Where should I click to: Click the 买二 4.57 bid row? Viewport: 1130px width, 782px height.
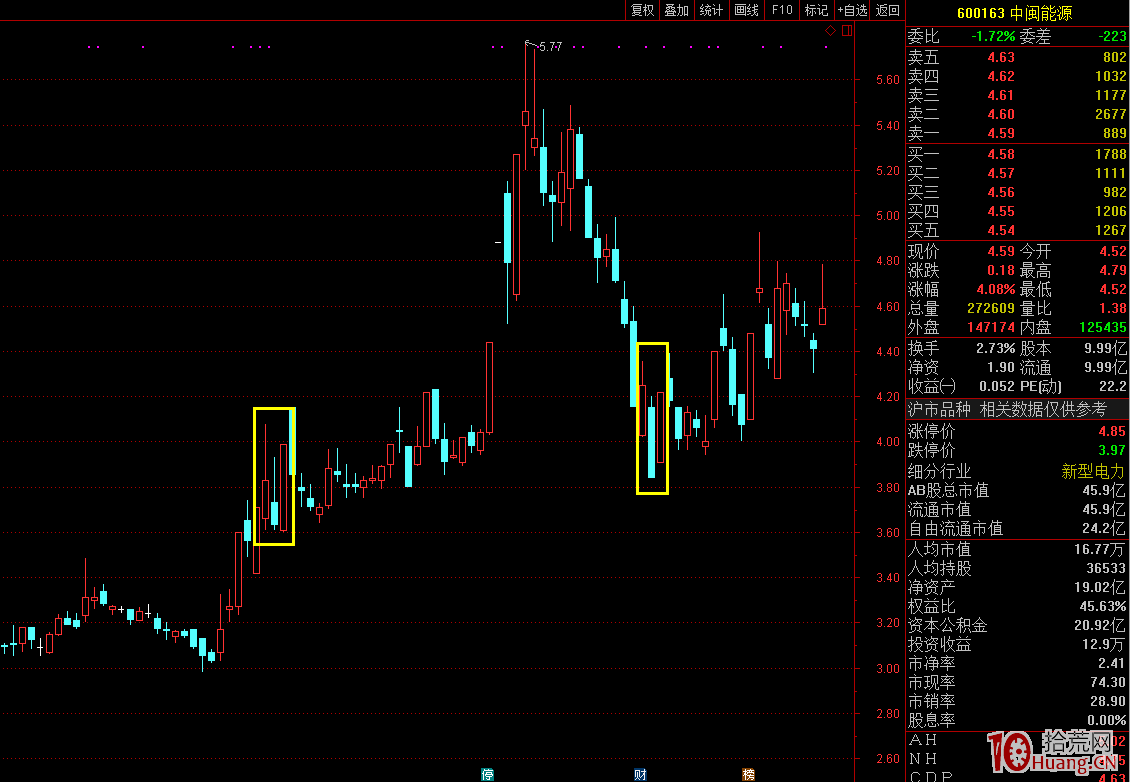pos(1017,173)
